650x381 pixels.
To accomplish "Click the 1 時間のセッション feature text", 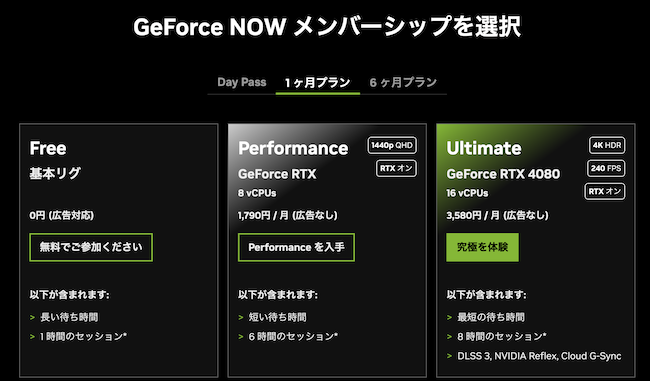I will [x=83, y=337].
